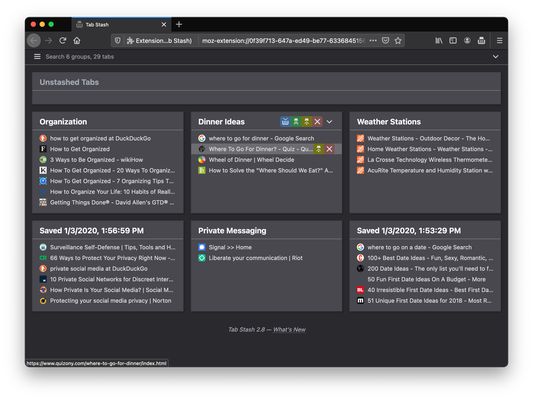Close the Tab Stash browser tab
This screenshot has width=533, height=400.
point(164,24)
